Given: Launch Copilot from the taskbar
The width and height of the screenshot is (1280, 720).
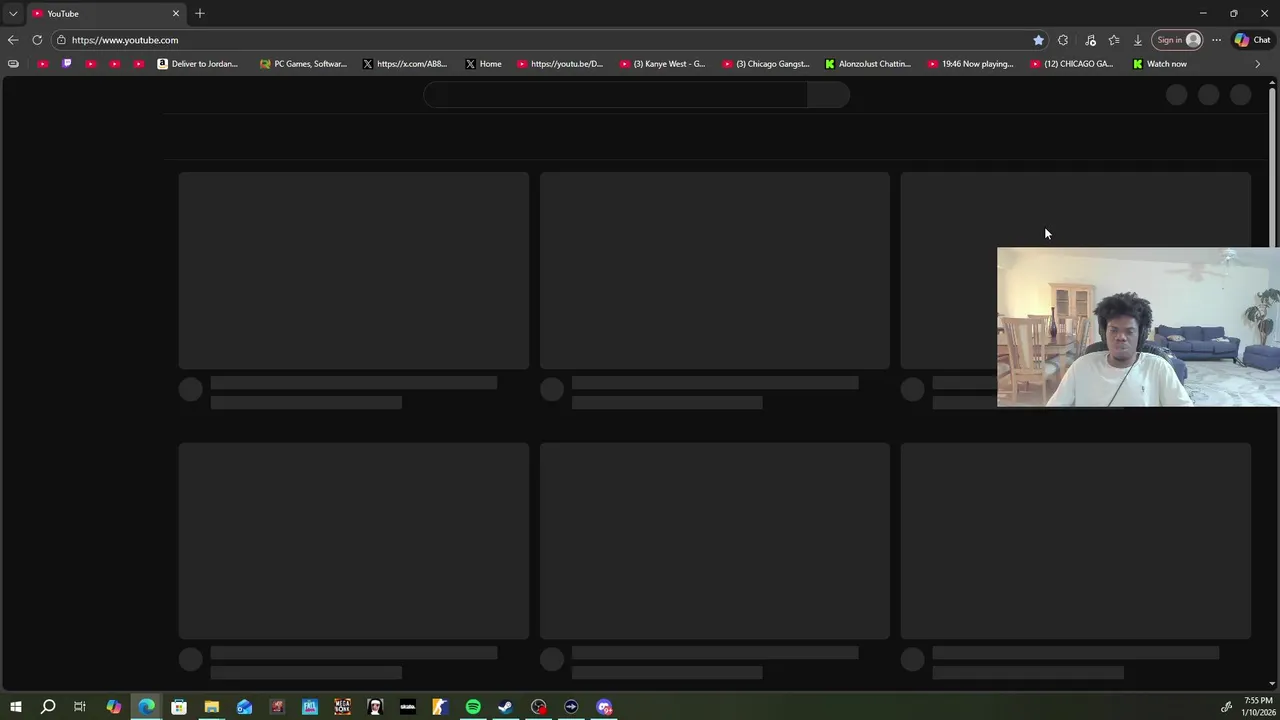Looking at the screenshot, I should tap(114, 707).
